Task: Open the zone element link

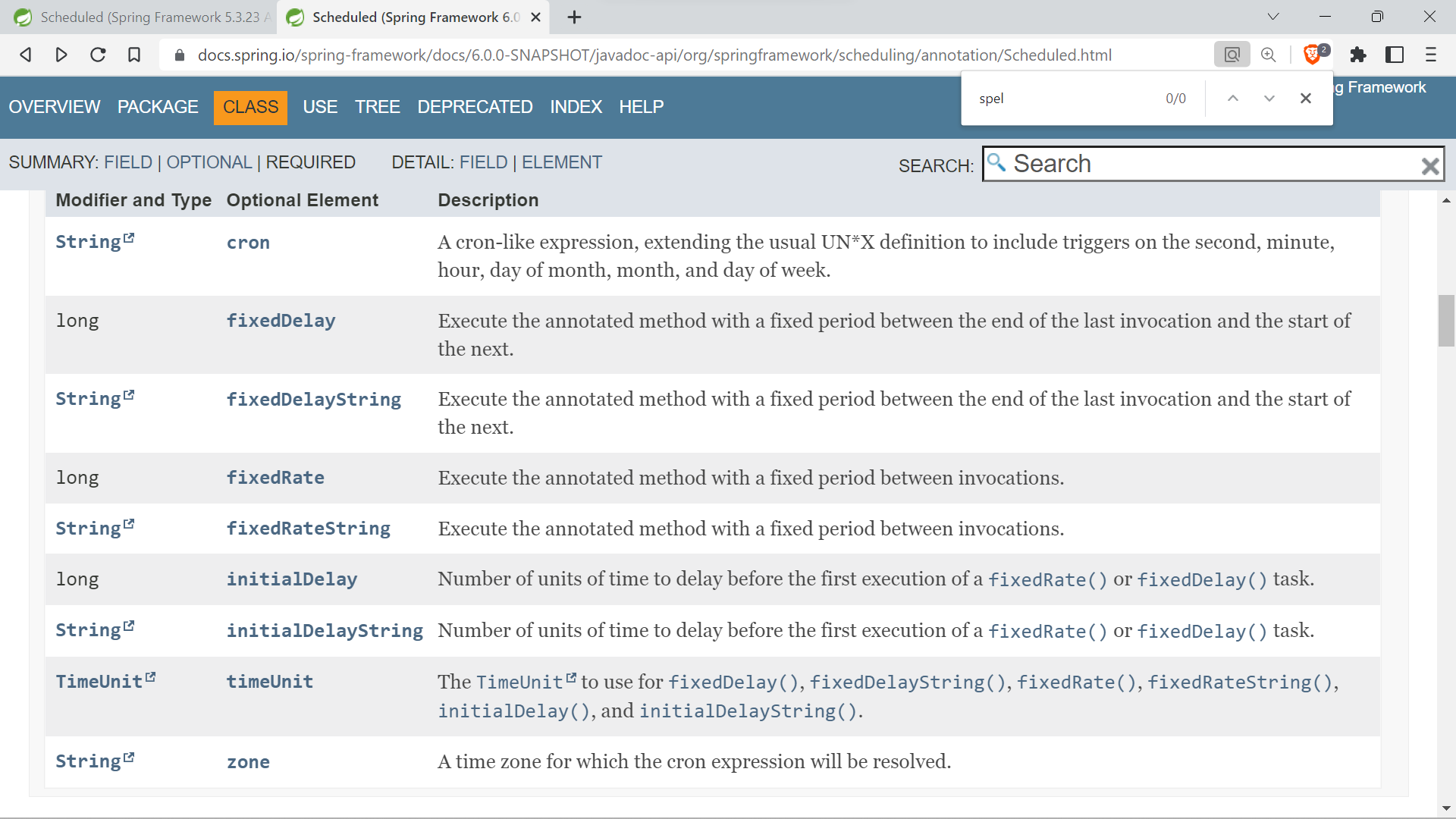Action: (248, 762)
